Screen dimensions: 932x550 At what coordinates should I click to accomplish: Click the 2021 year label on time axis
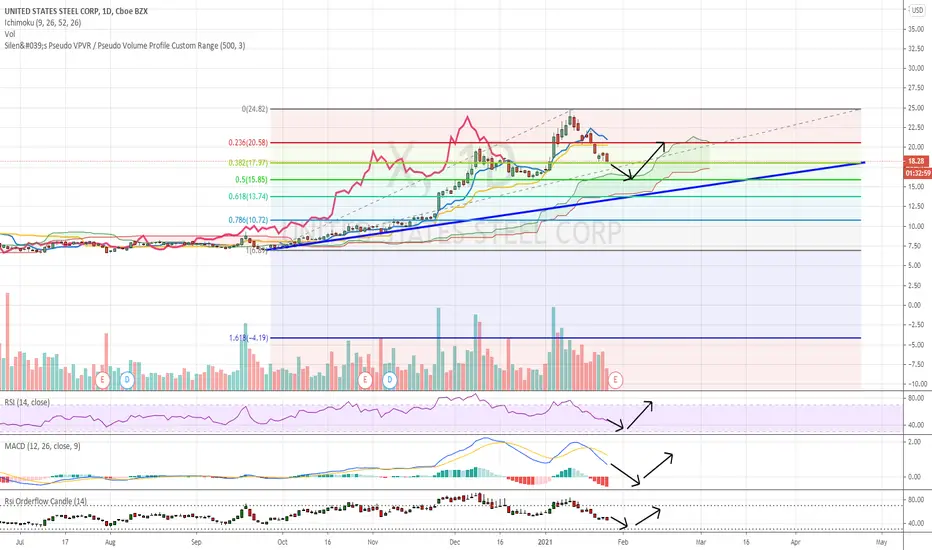tap(545, 542)
